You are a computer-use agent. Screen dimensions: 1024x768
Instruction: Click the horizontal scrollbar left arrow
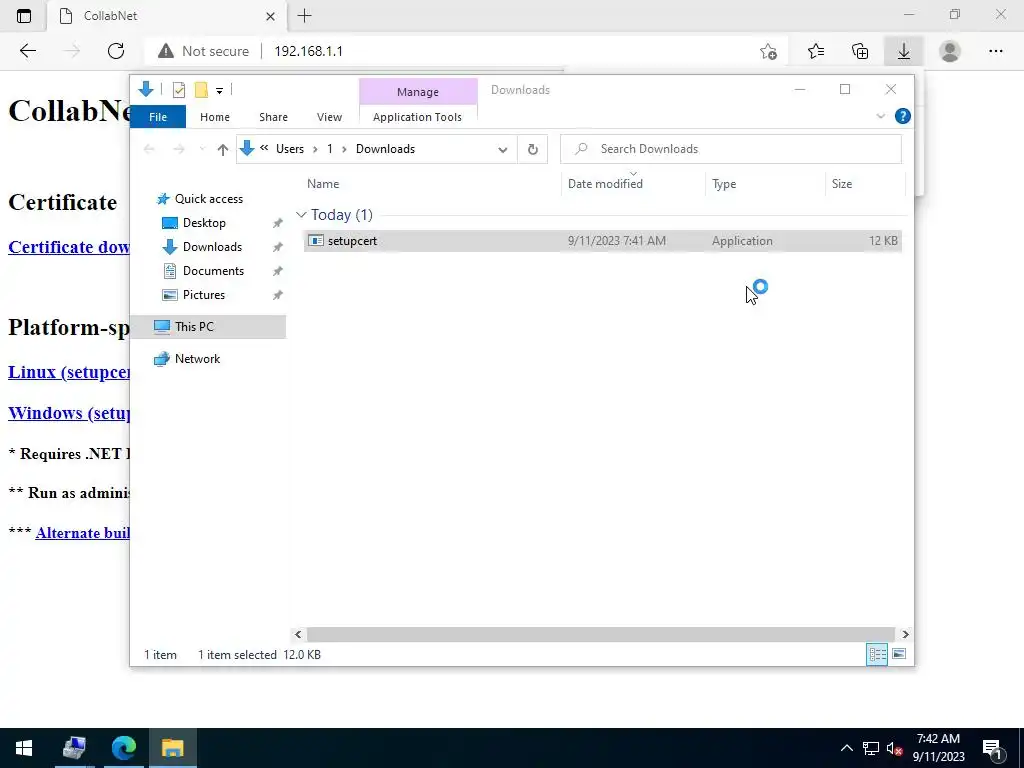pos(298,634)
